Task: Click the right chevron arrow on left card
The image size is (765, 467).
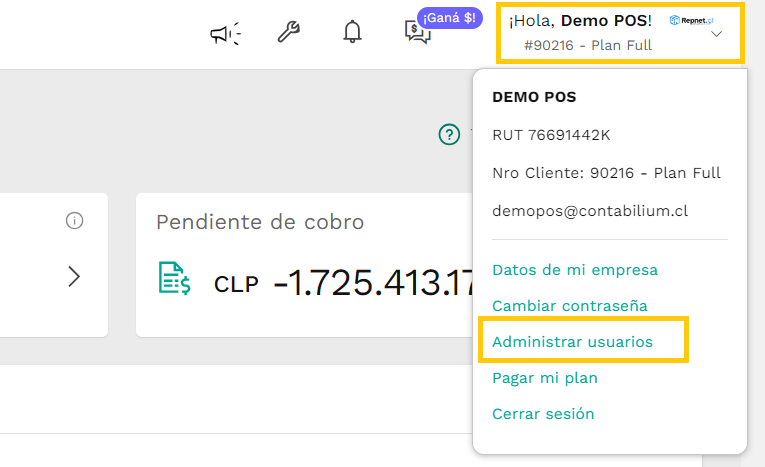Action: pyautogui.click(x=74, y=276)
